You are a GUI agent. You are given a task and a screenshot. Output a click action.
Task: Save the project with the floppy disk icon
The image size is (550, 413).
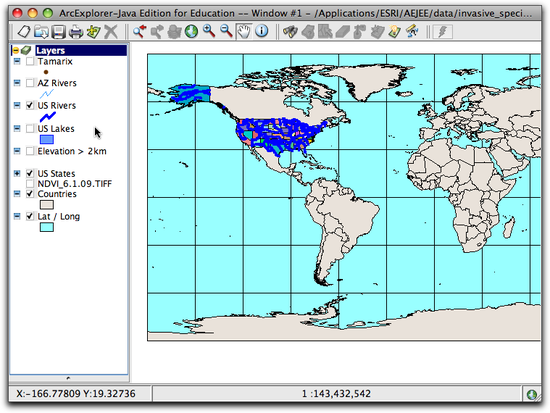click(x=58, y=32)
